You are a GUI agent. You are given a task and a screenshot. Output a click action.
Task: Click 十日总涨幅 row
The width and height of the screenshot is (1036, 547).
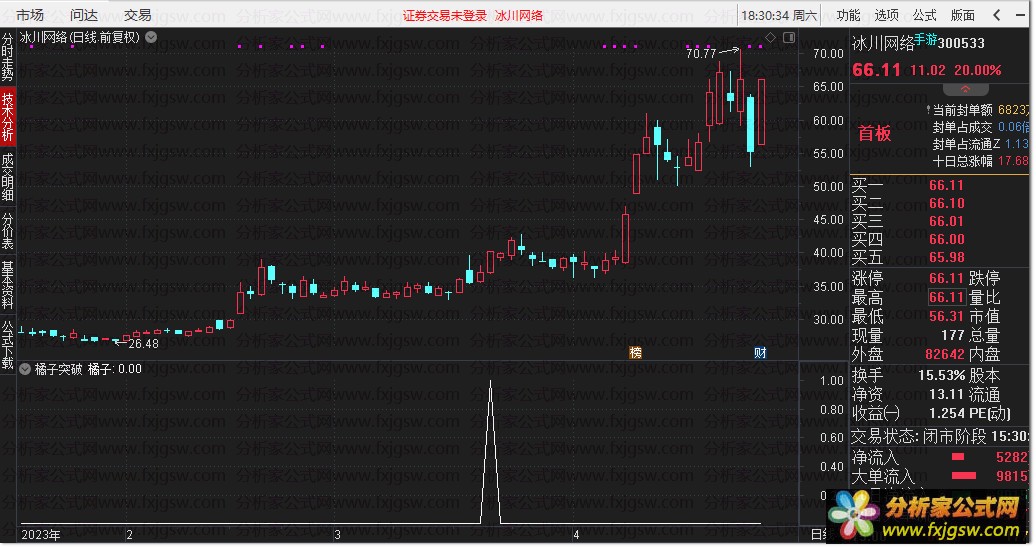pos(979,161)
